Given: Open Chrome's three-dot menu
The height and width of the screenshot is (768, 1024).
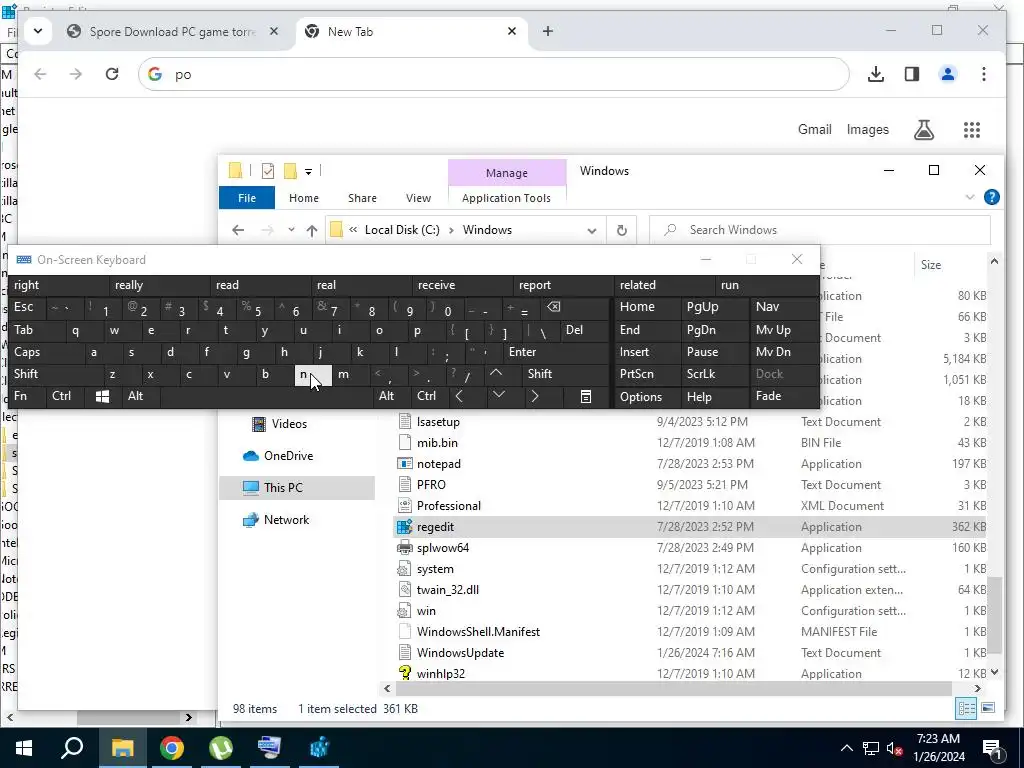Looking at the screenshot, I should (x=984, y=74).
